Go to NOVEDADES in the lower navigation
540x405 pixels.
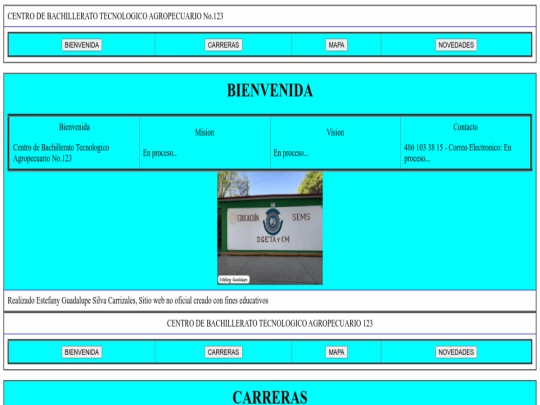point(456,352)
